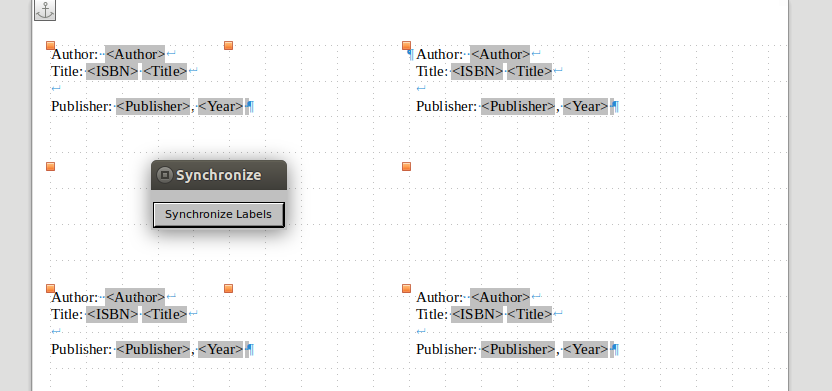Click the orange frame handle left of Synchronize window
Viewport: 832px width, 391px height.
(50, 167)
